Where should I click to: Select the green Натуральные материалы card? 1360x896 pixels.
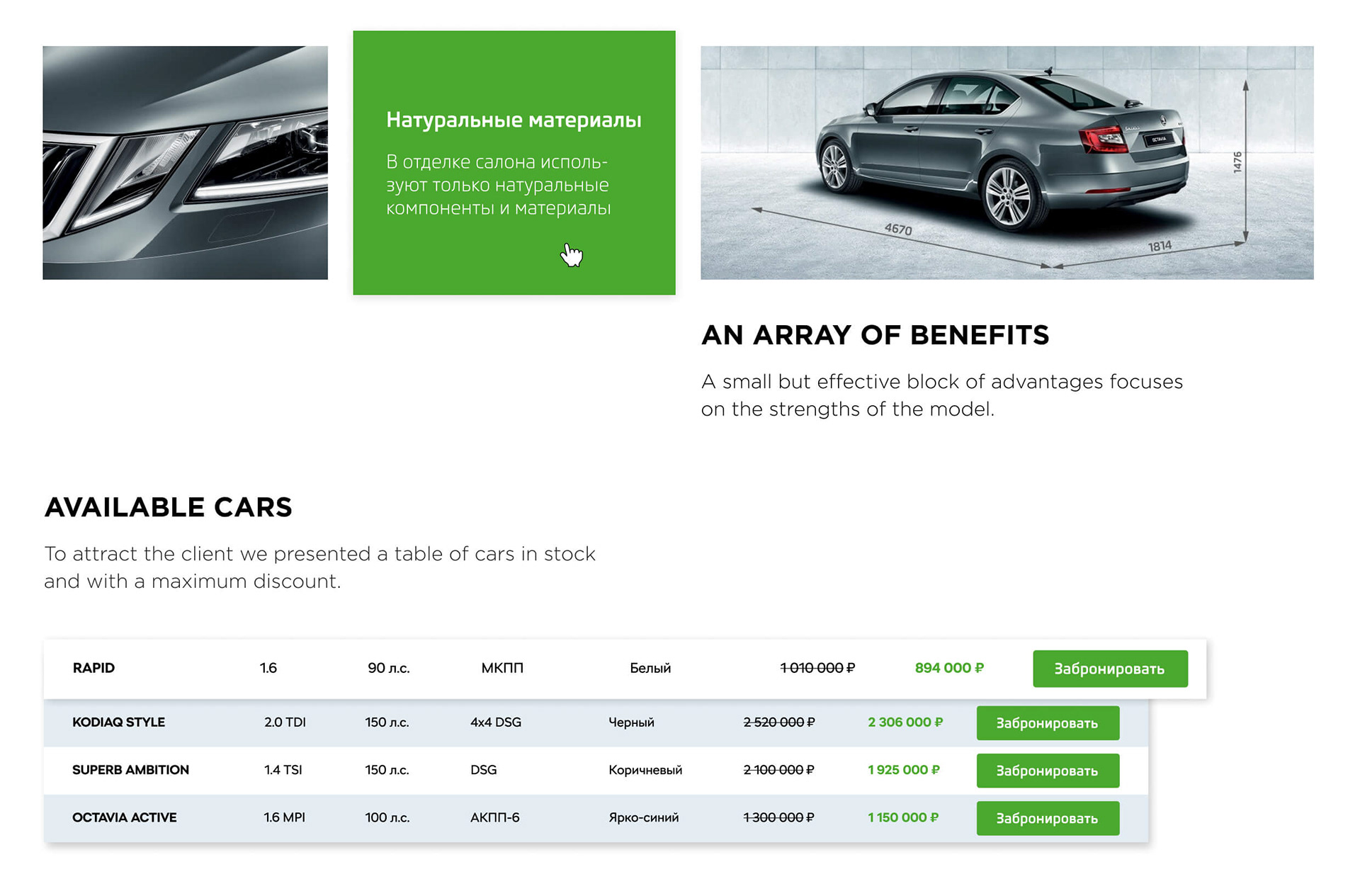tap(514, 163)
